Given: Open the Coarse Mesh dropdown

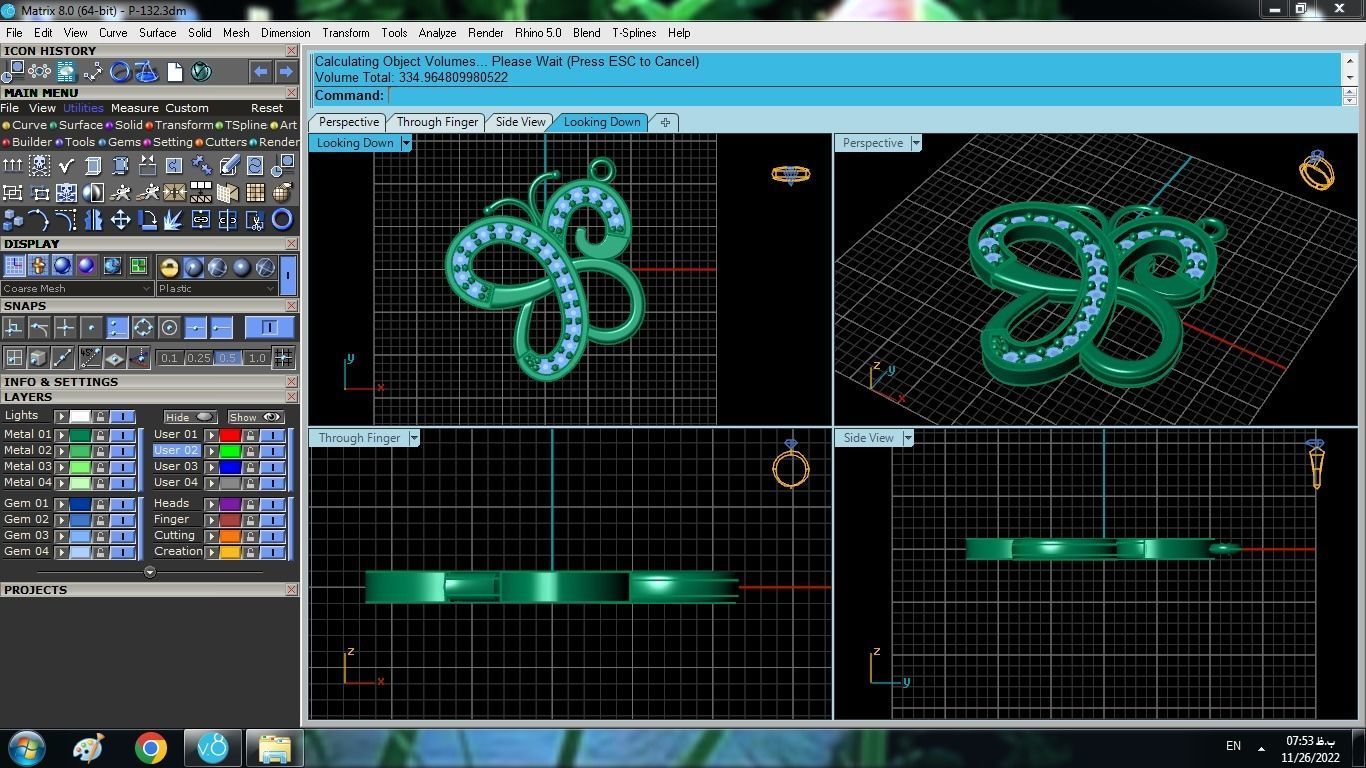Looking at the screenshot, I should click(x=77, y=288).
